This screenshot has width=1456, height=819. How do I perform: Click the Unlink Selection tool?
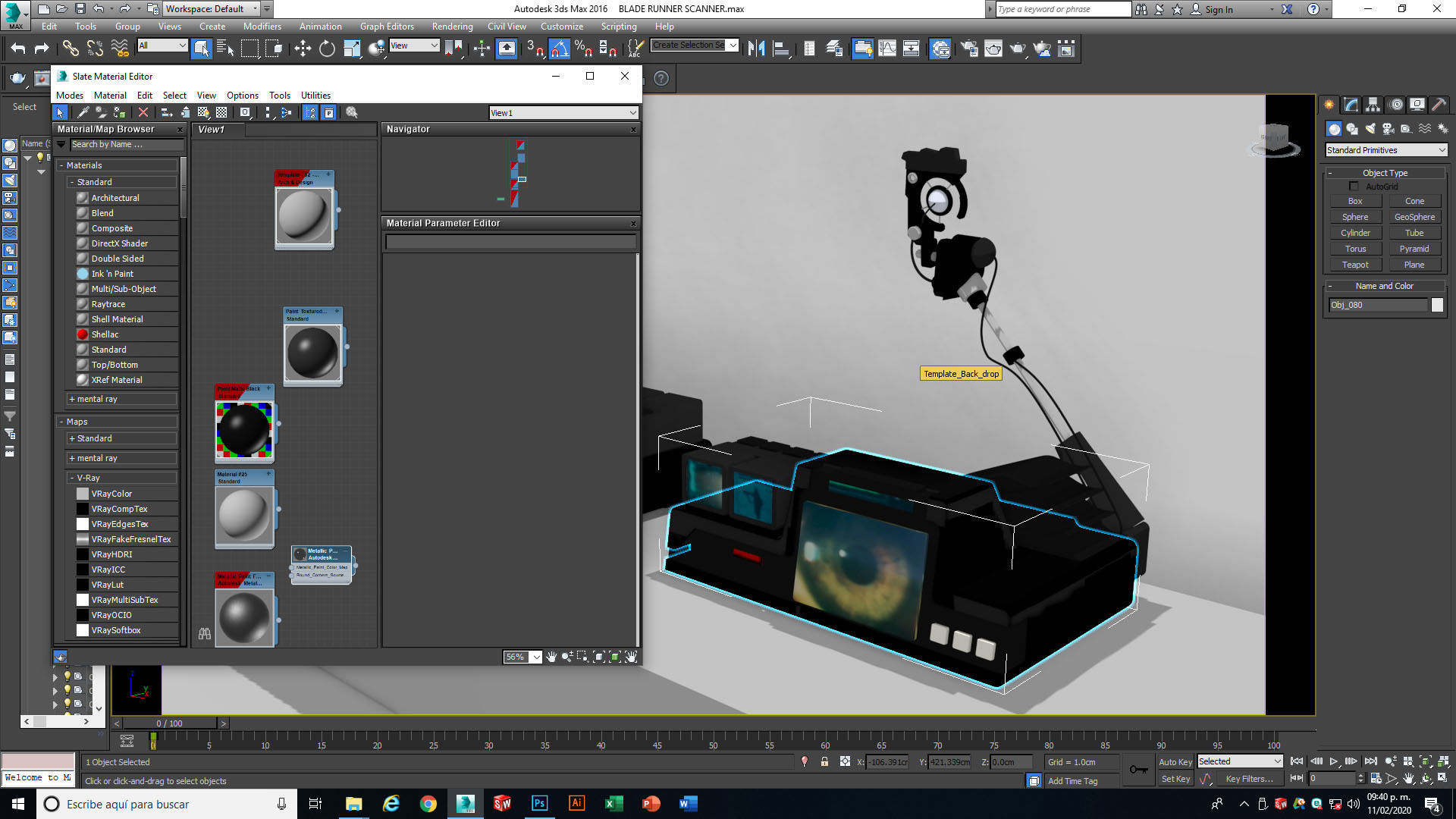coord(95,49)
